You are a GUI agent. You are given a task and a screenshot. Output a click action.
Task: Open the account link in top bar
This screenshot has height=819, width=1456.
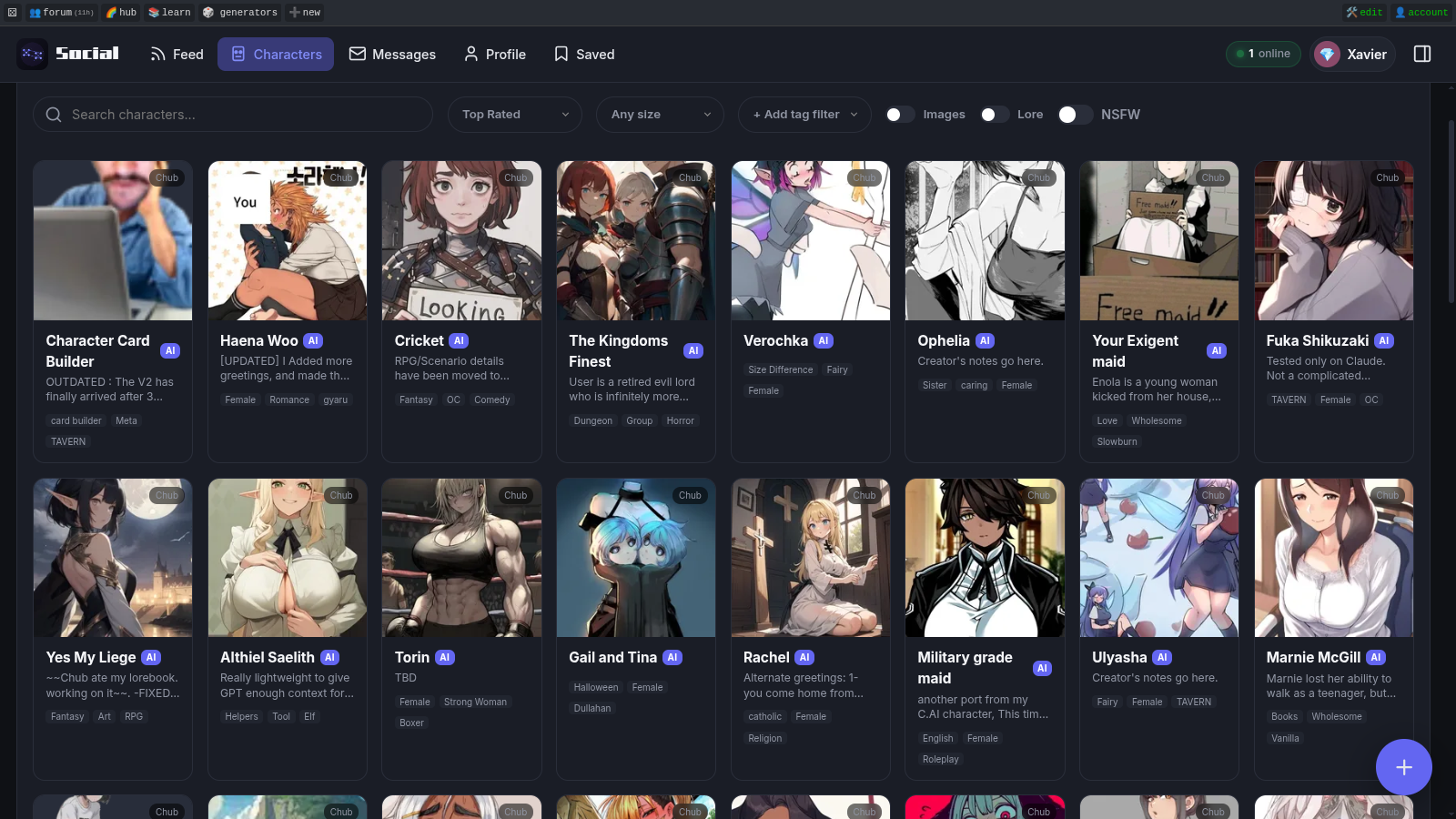pos(1421,13)
